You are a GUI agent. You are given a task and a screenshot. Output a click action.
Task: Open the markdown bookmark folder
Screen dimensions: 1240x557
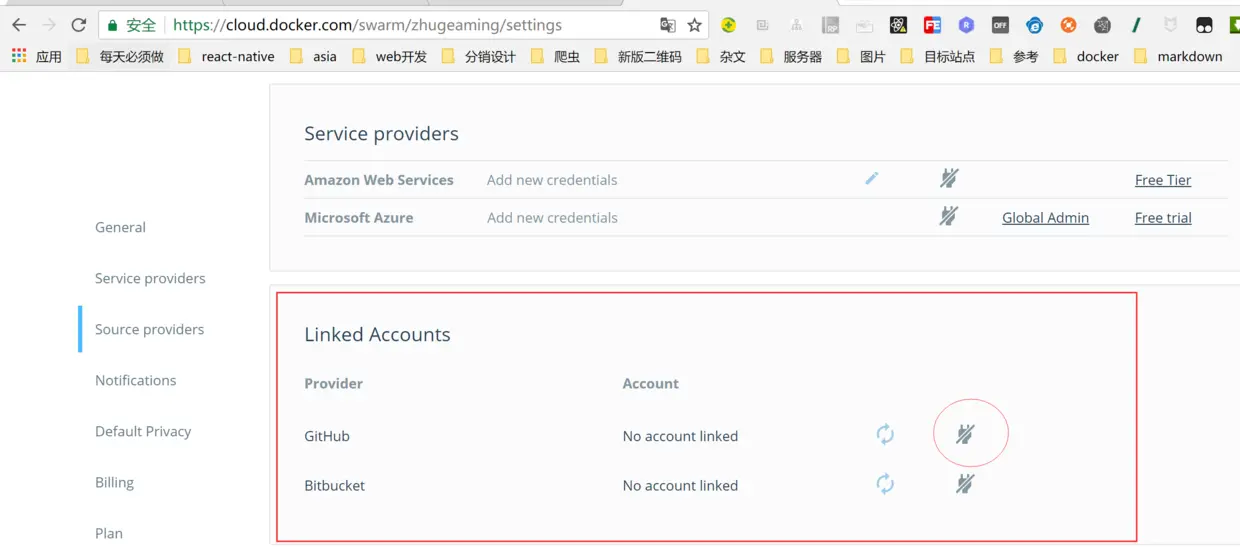(x=1178, y=56)
